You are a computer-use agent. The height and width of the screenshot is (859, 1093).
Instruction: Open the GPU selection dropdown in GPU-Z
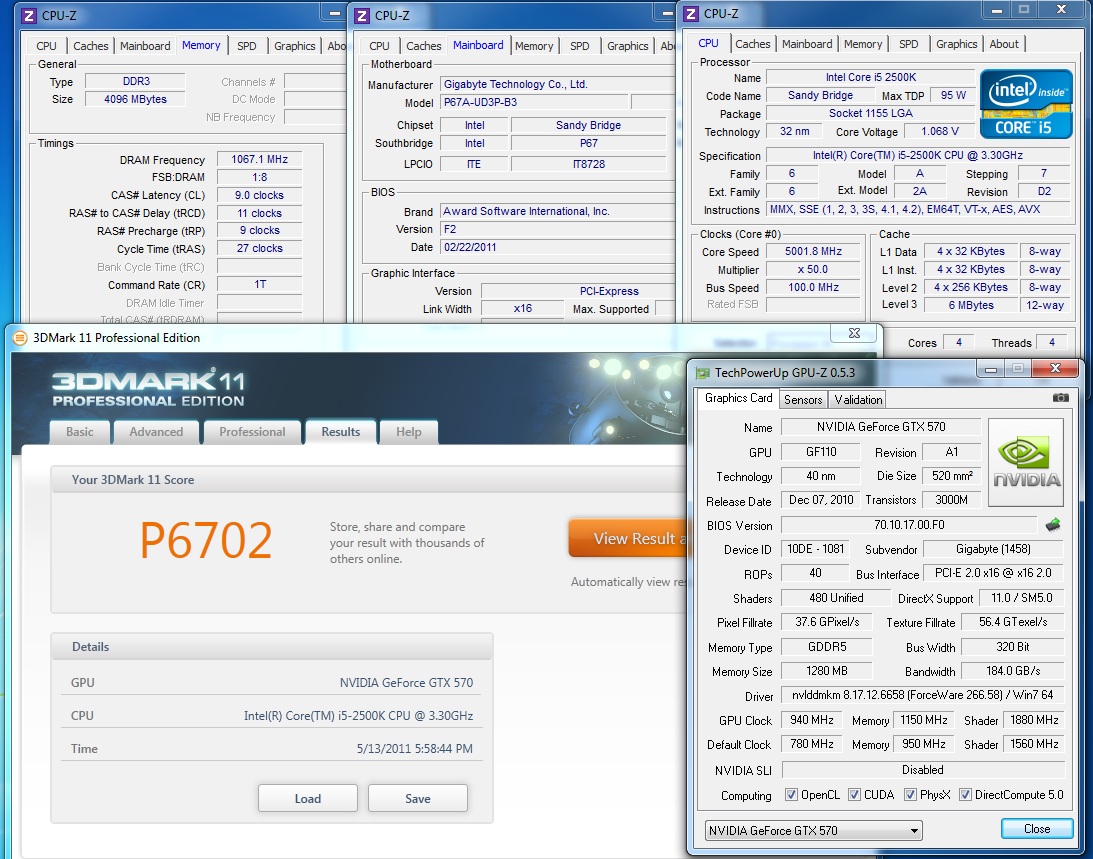pyautogui.click(x=813, y=830)
